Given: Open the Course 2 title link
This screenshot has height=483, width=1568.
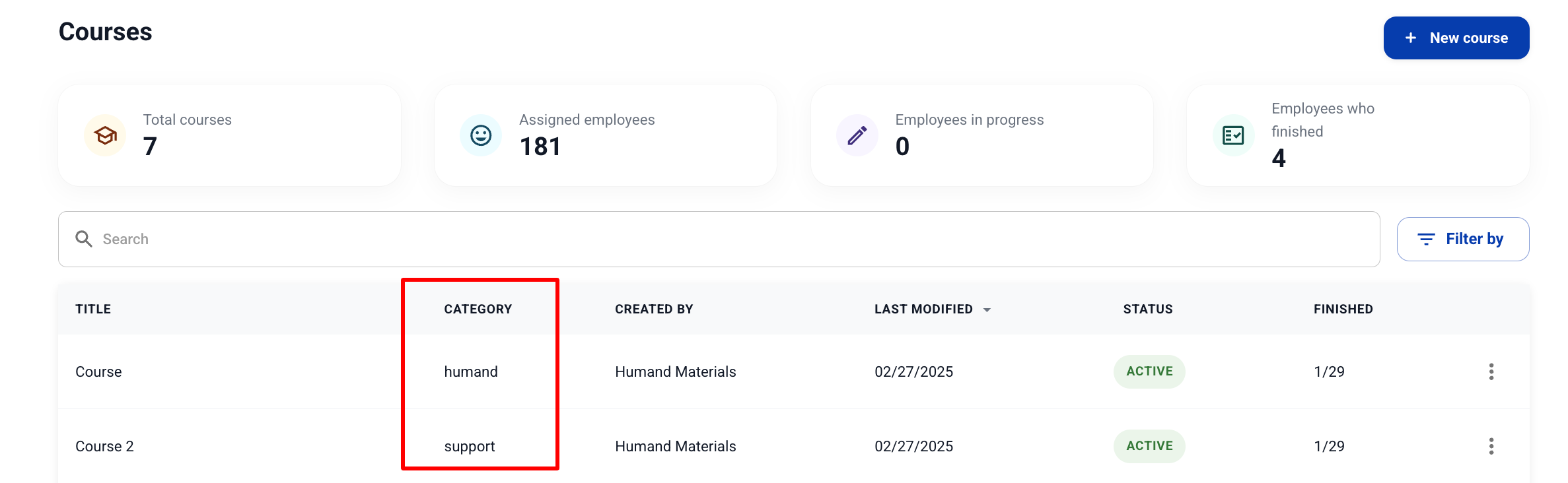Looking at the screenshot, I should tap(104, 446).
